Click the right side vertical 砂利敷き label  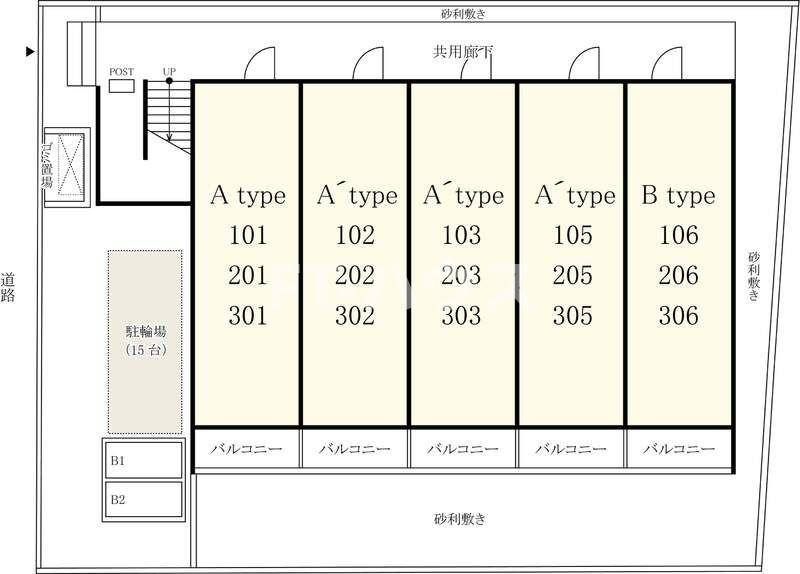tap(754, 276)
